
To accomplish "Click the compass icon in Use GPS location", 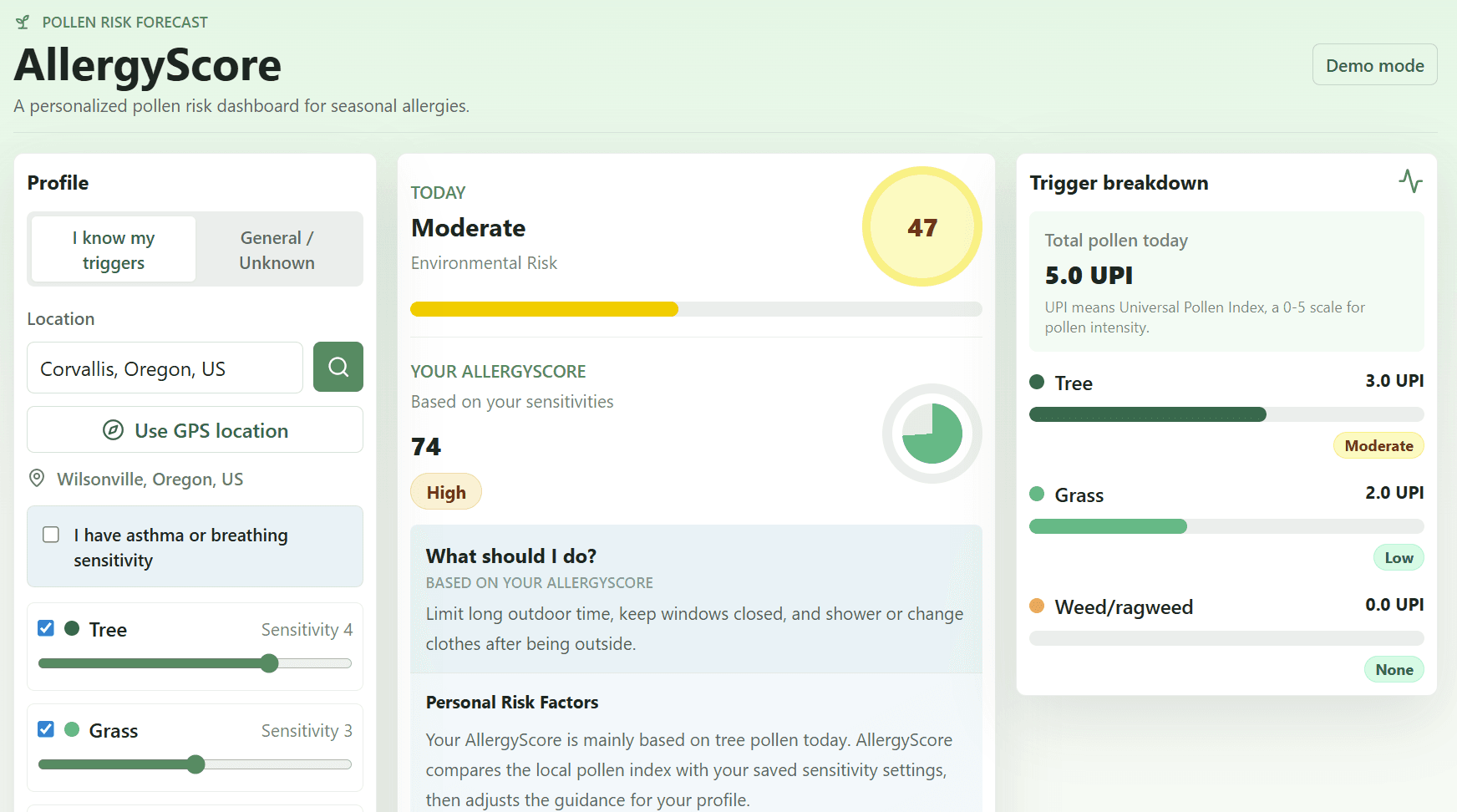I will 113,430.
